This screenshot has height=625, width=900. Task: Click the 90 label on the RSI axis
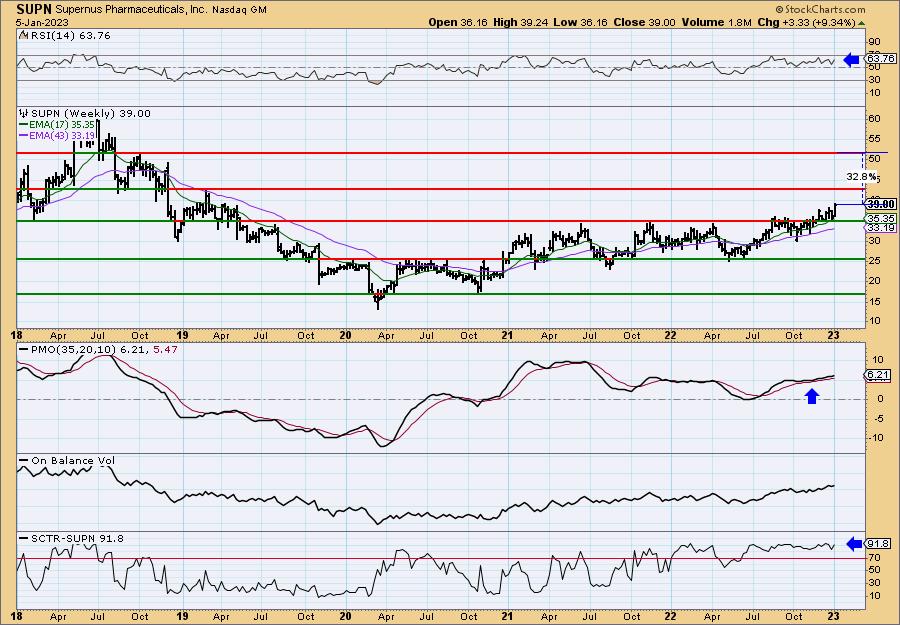(x=875, y=42)
